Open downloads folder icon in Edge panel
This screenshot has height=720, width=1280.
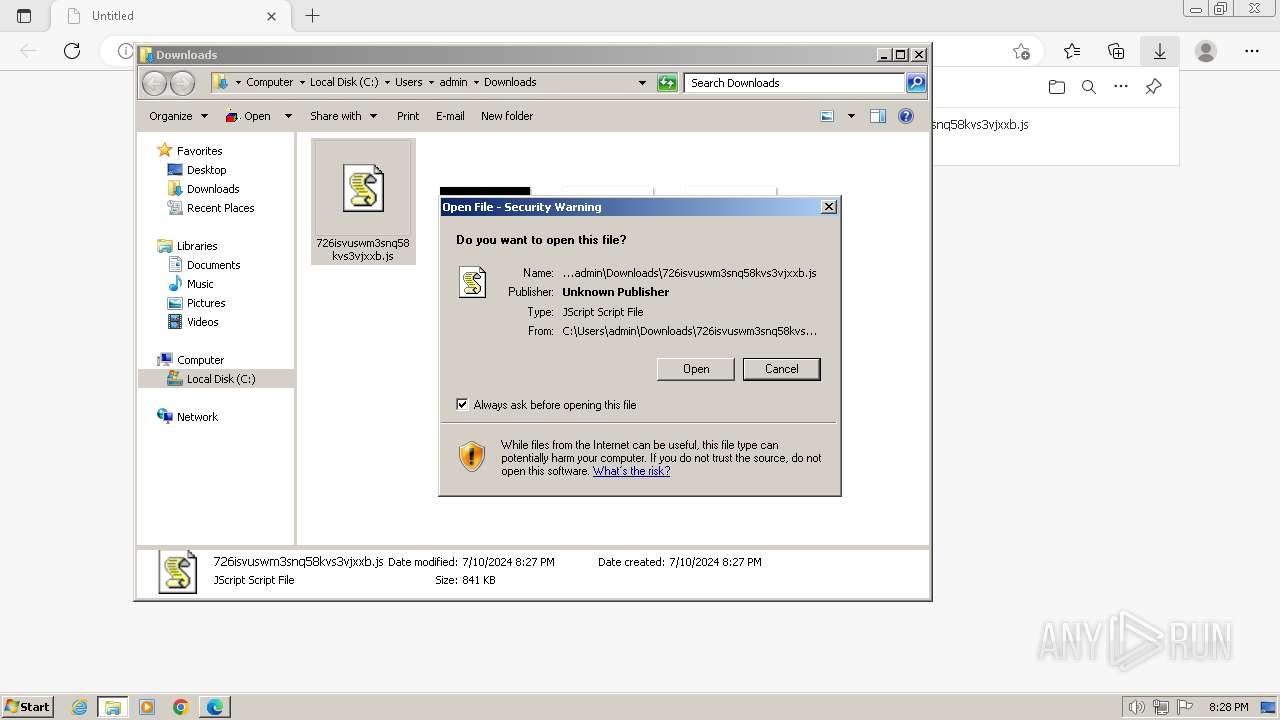[x=1057, y=87]
